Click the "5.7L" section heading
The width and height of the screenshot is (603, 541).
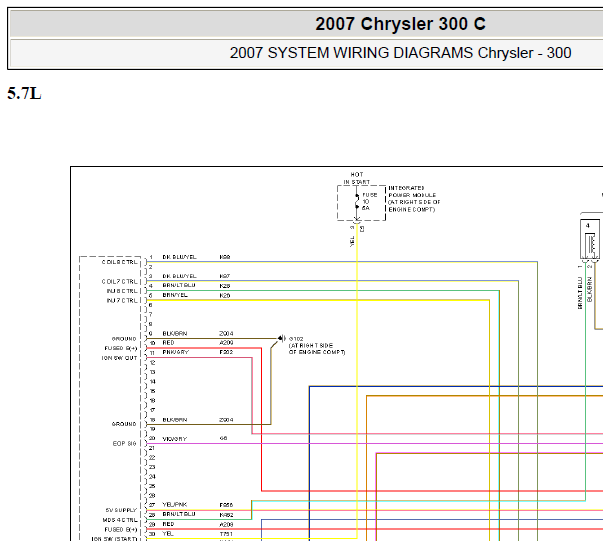(24, 93)
